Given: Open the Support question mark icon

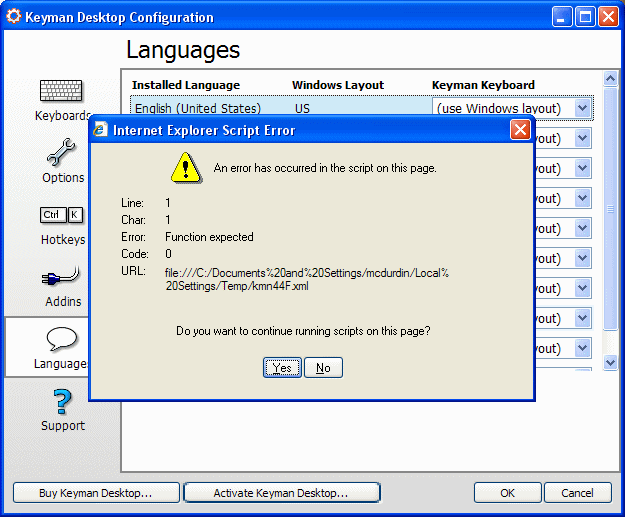Looking at the screenshot, I should (x=63, y=402).
